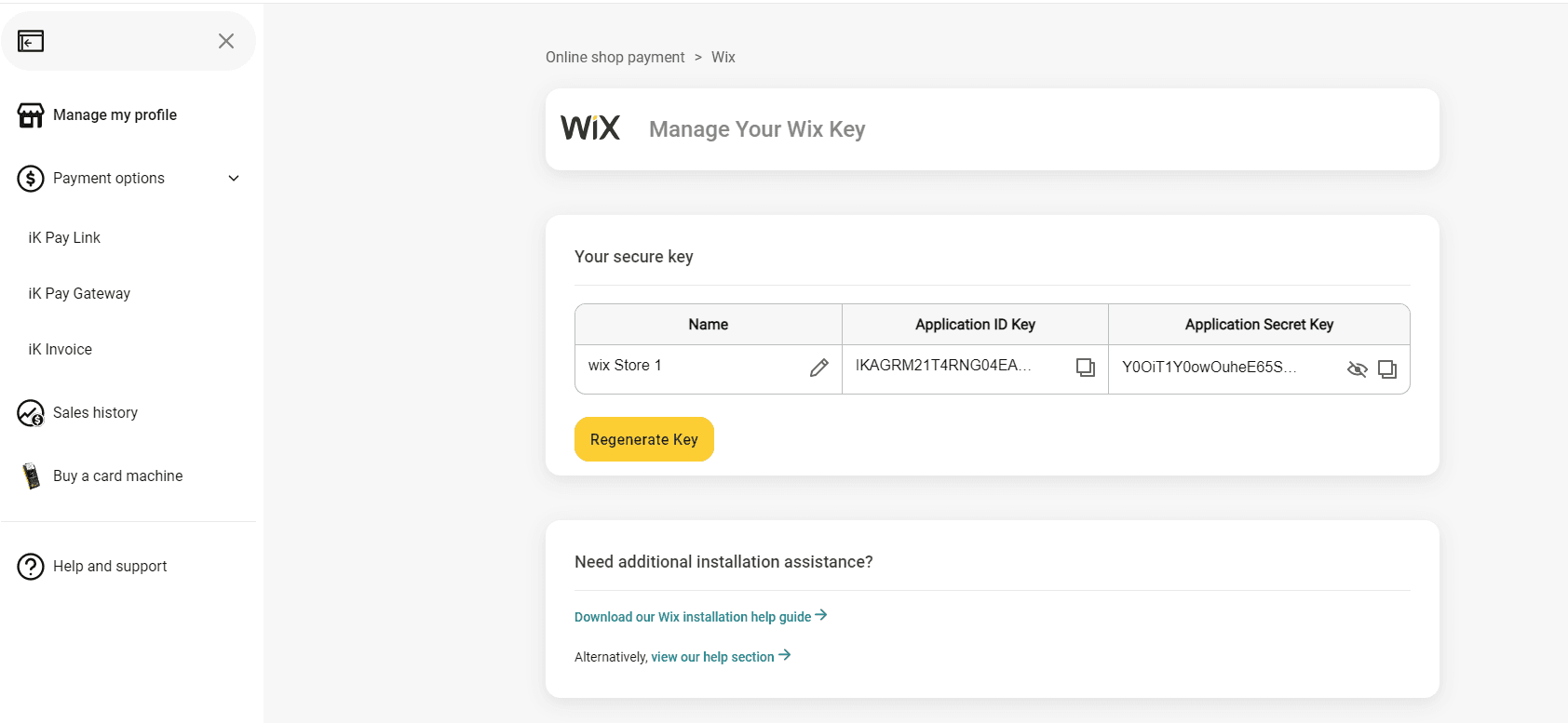Copy the Application ID Key

(1086, 368)
